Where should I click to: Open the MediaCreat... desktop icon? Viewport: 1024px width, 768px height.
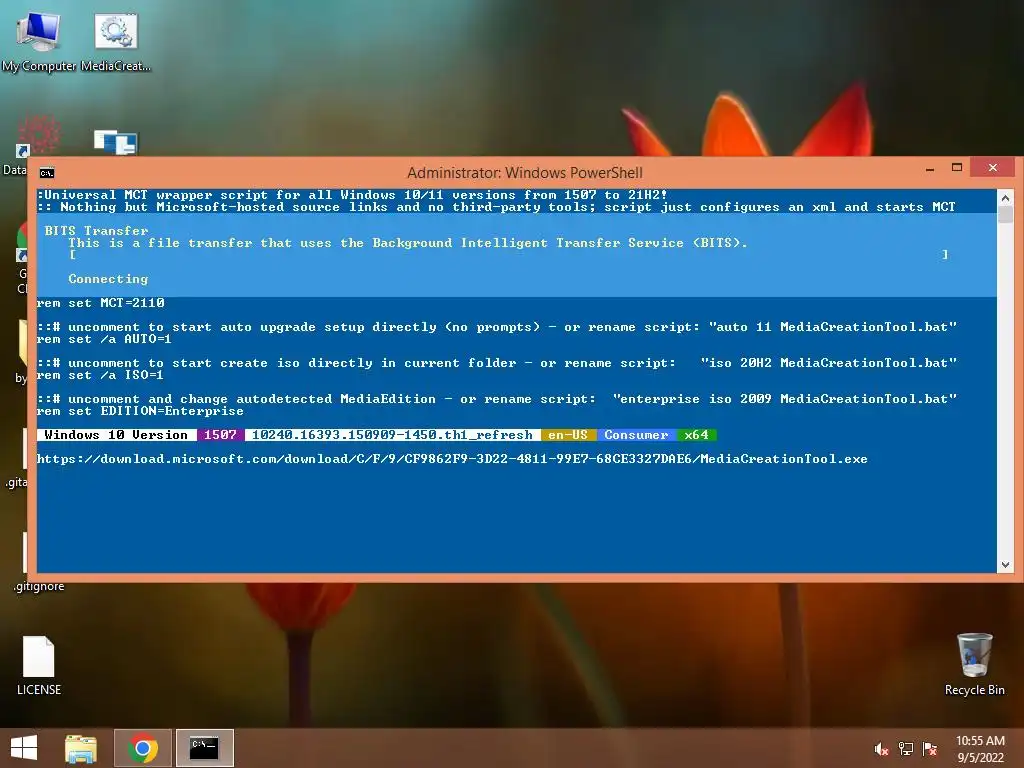[116, 40]
